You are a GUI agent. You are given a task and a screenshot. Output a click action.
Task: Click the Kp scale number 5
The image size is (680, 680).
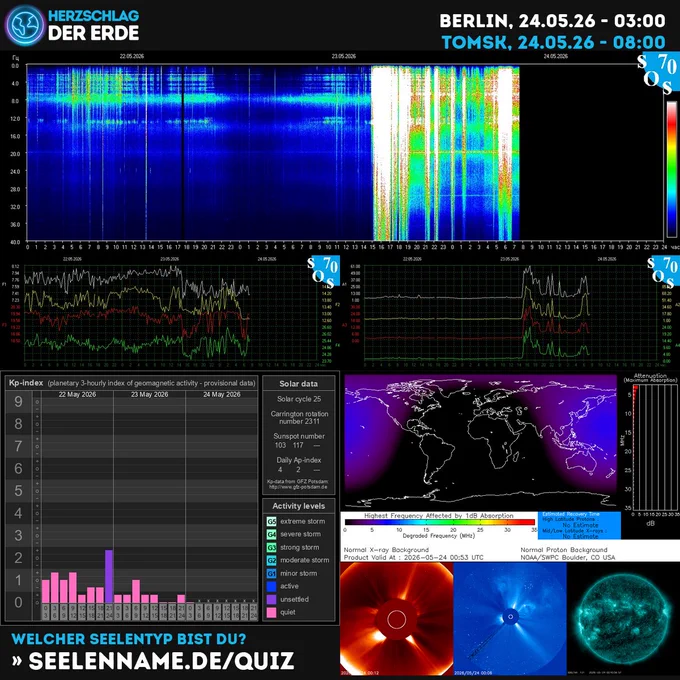point(18,491)
